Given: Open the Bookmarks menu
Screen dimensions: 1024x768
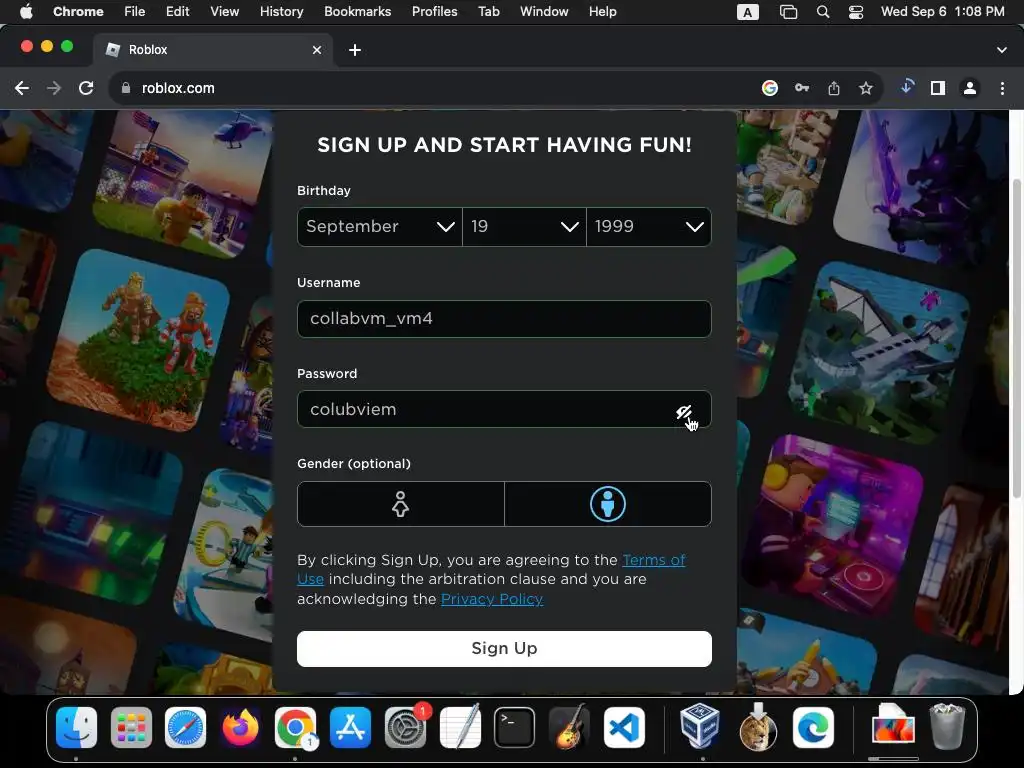Looking at the screenshot, I should click(357, 12).
